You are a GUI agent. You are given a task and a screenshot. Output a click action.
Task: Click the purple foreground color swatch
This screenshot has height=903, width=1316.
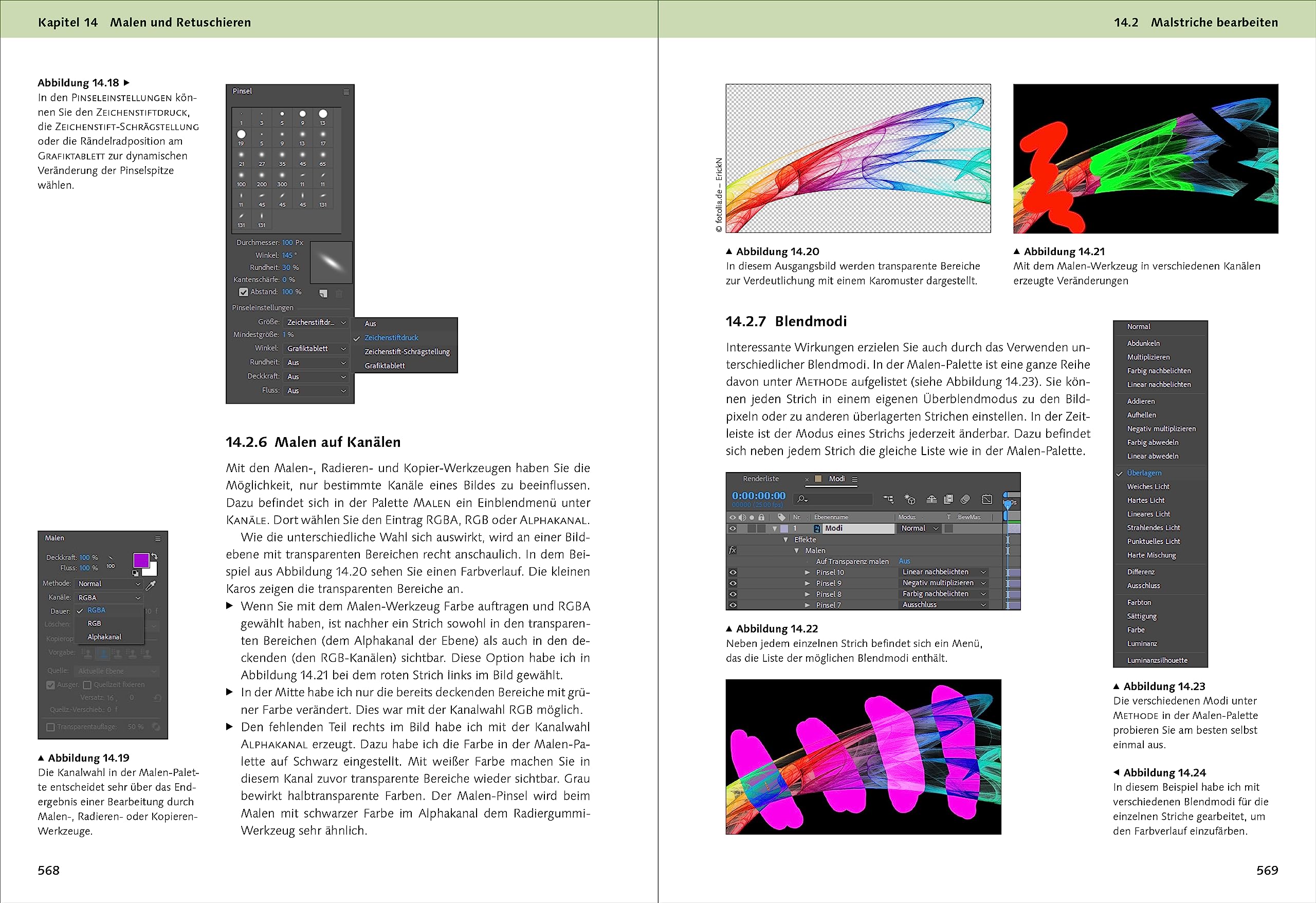coord(141,561)
